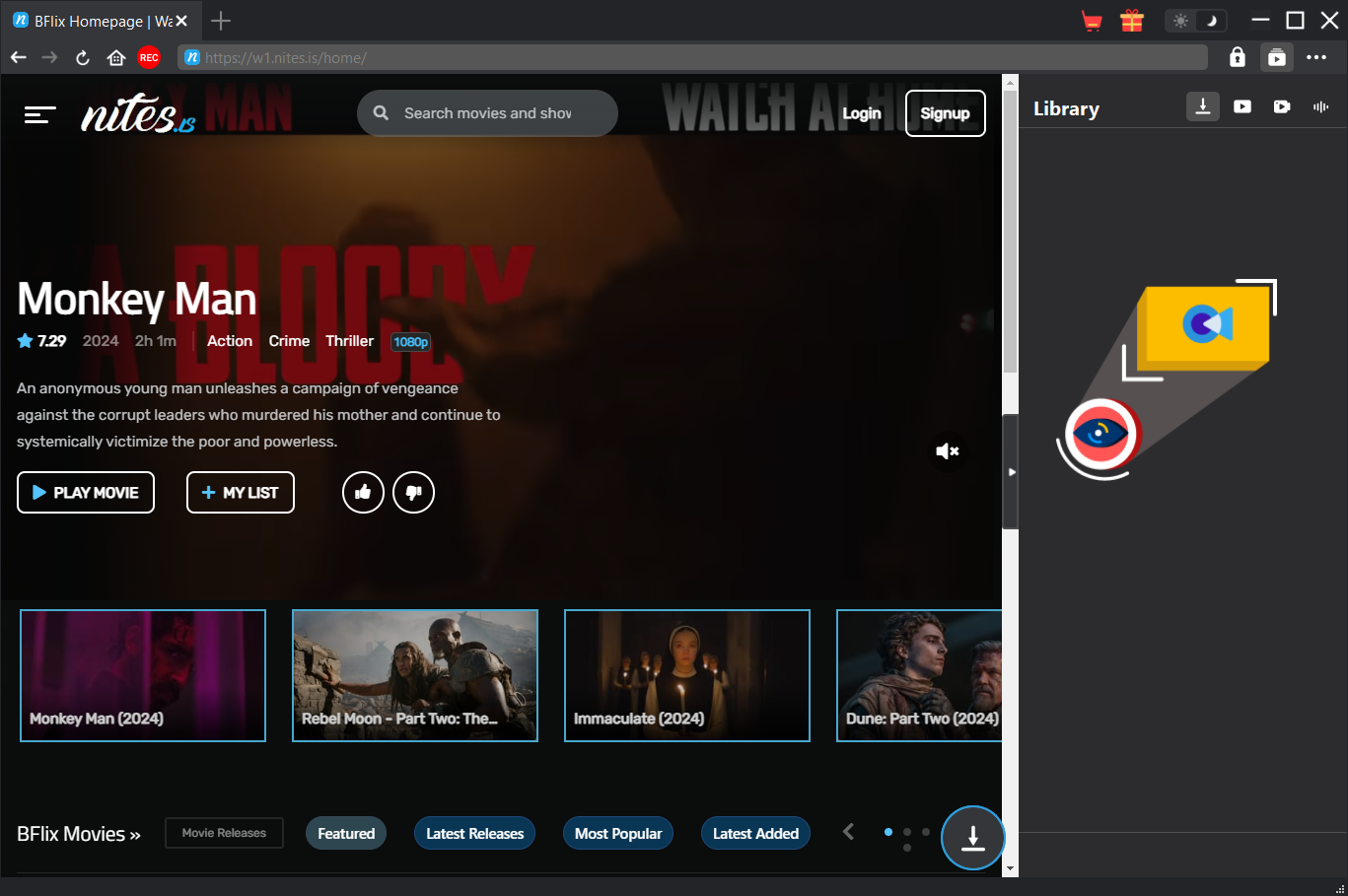Switch to dark theme moon toggle
1348x896 pixels.
1212,21
